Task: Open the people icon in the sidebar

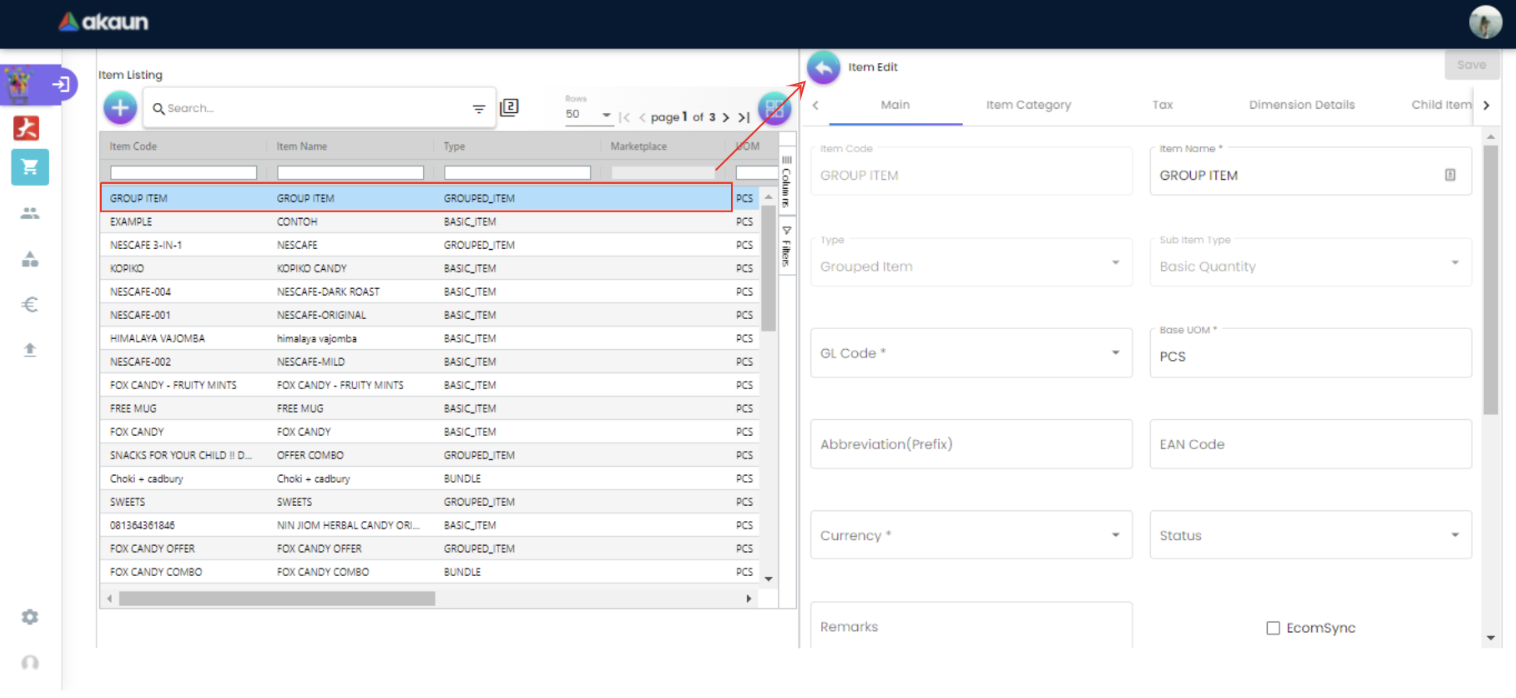Action: [30, 213]
